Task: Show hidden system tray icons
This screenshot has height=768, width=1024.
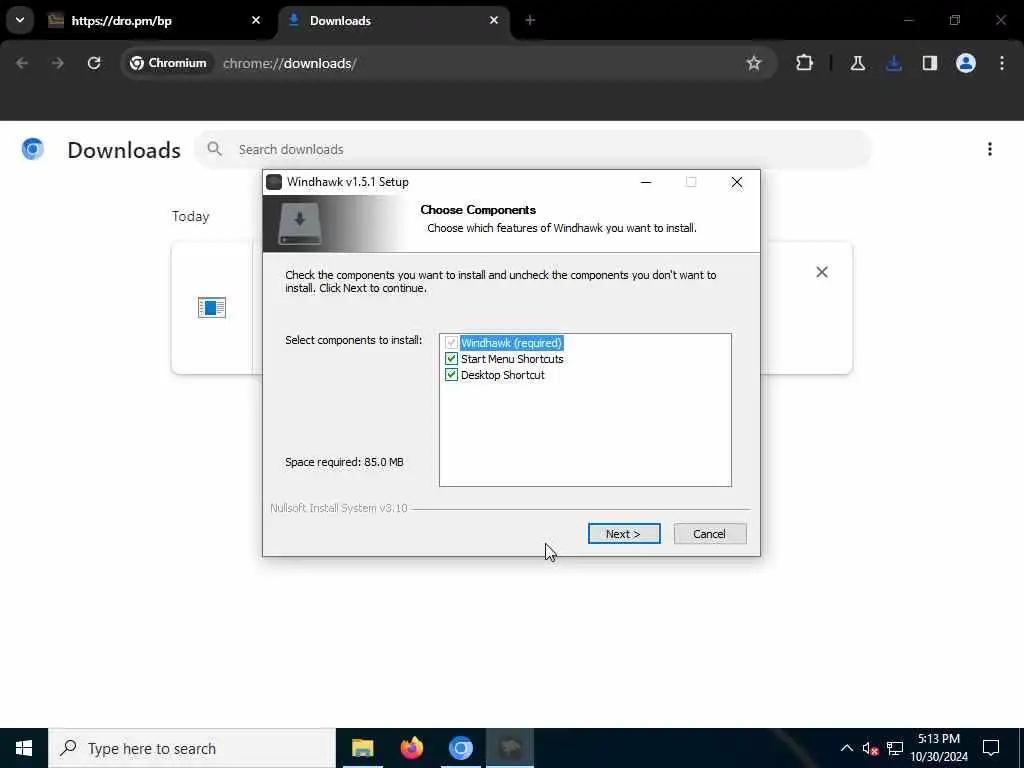Action: (846, 748)
